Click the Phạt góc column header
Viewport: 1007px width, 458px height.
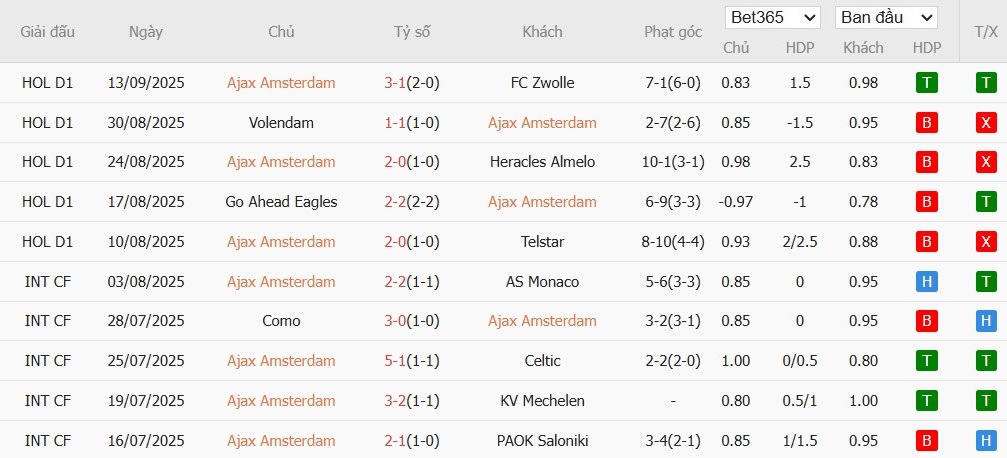click(x=673, y=32)
